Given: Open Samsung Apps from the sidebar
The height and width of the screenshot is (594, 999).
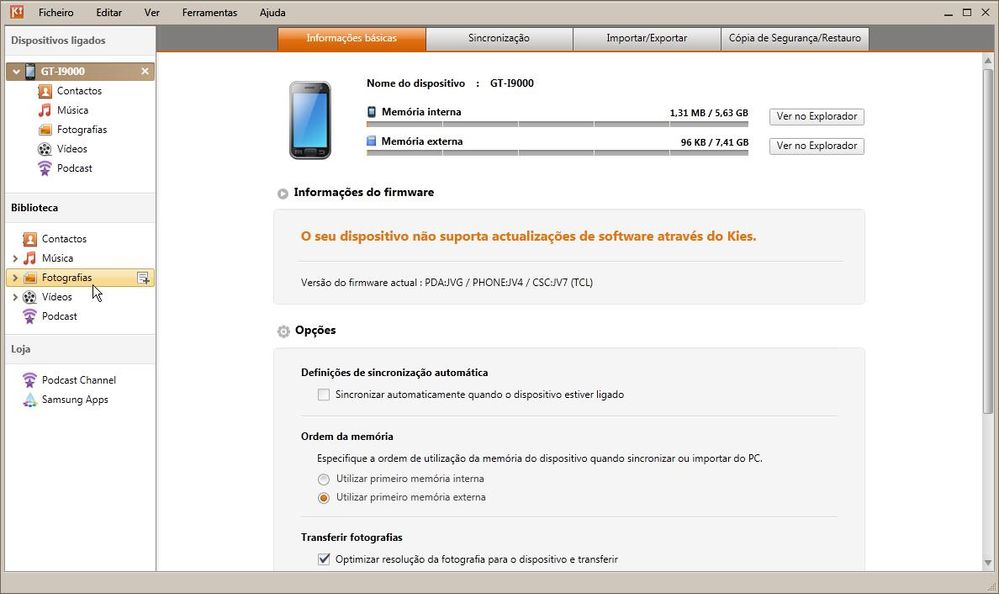Looking at the screenshot, I should 74,399.
